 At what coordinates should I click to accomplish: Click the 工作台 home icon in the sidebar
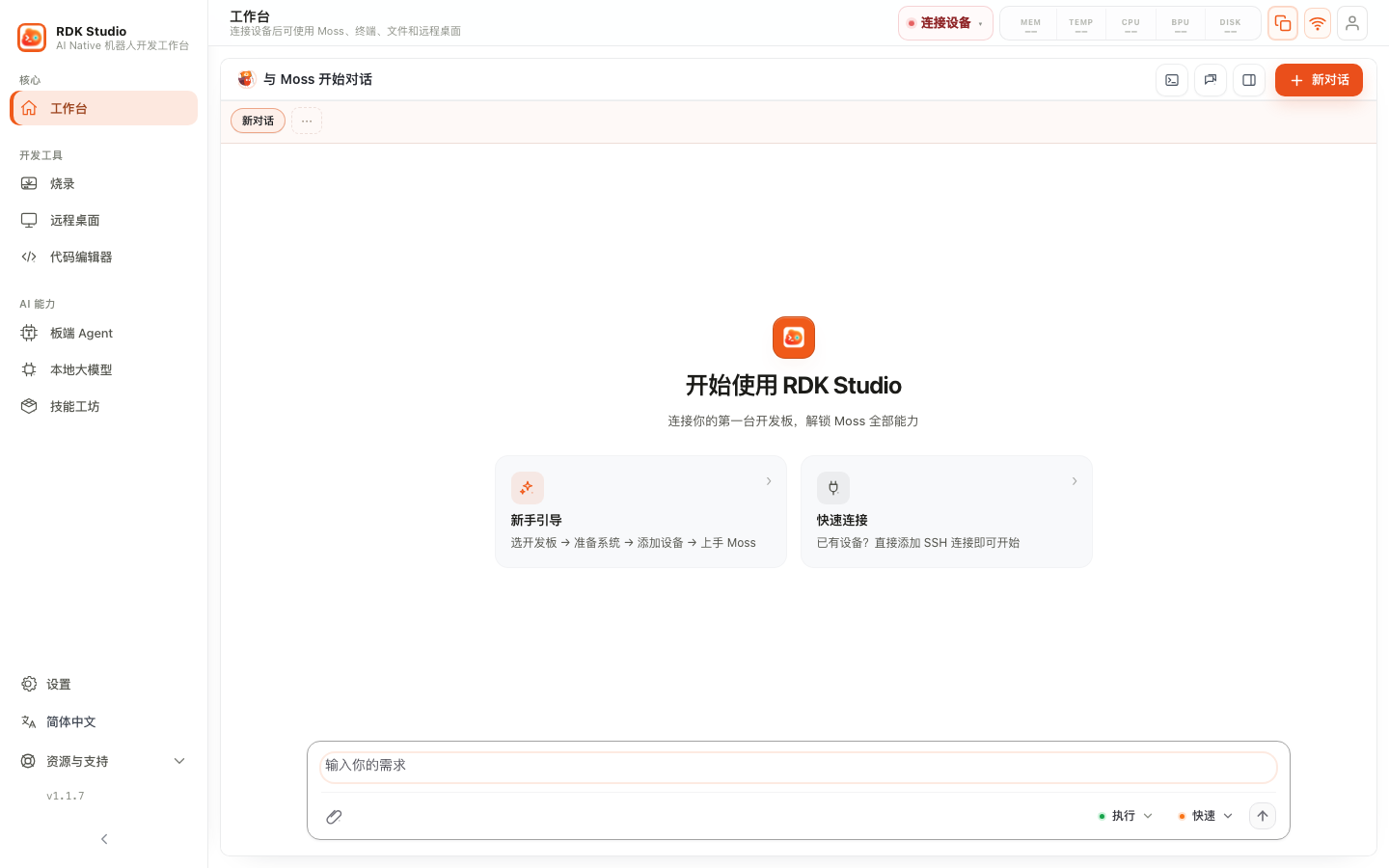click(29, 108)
